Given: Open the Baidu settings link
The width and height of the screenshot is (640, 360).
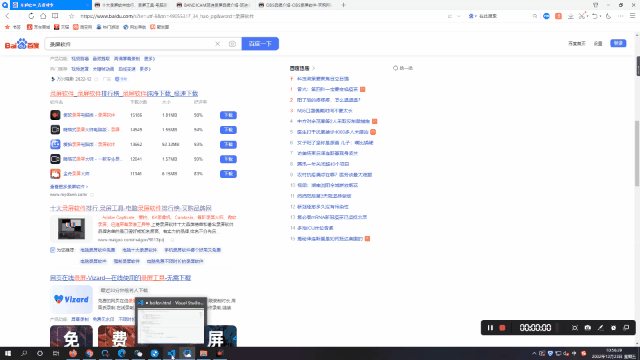Looking at the screenshot, I should tap(598, 44).
